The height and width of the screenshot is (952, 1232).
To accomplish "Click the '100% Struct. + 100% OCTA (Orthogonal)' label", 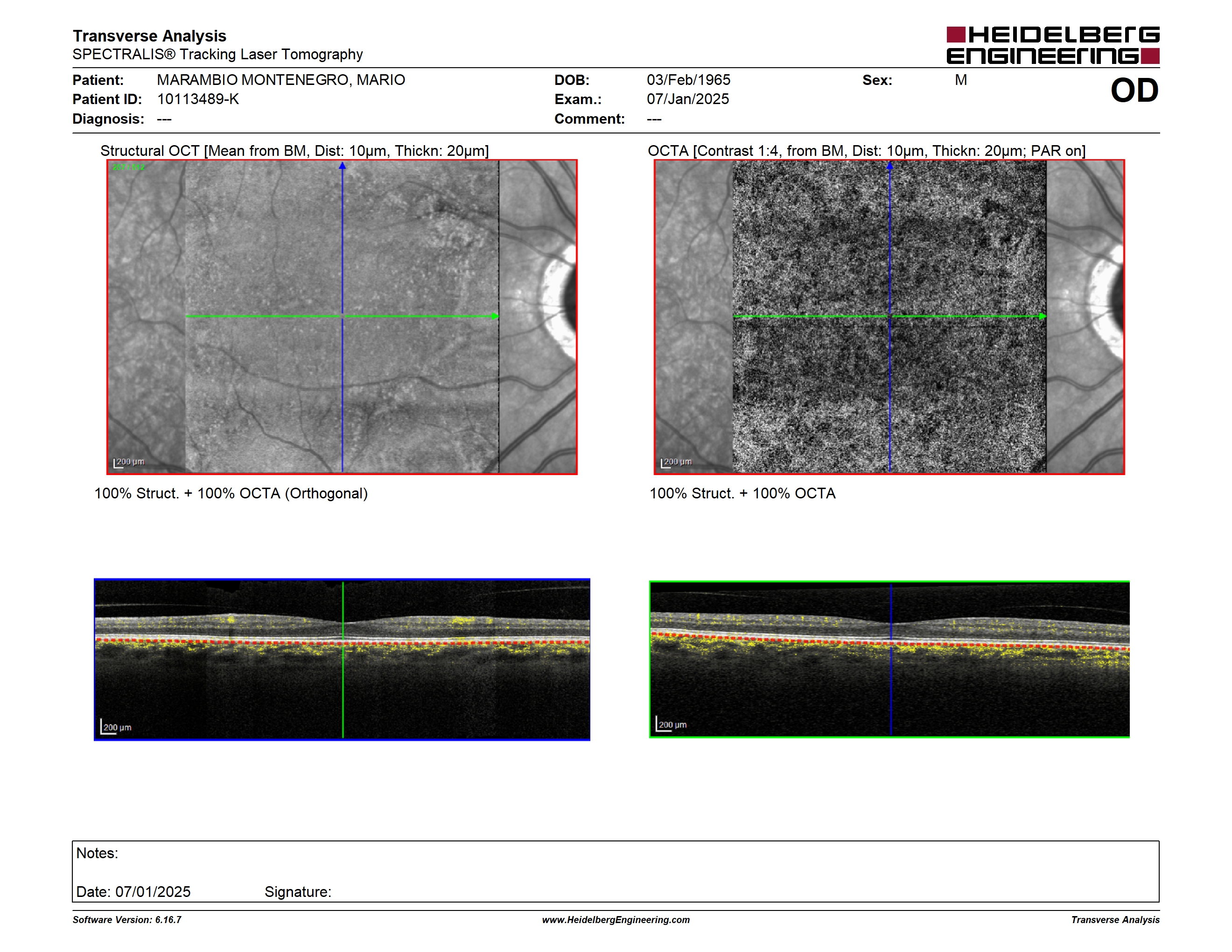I will pos(231,493).
